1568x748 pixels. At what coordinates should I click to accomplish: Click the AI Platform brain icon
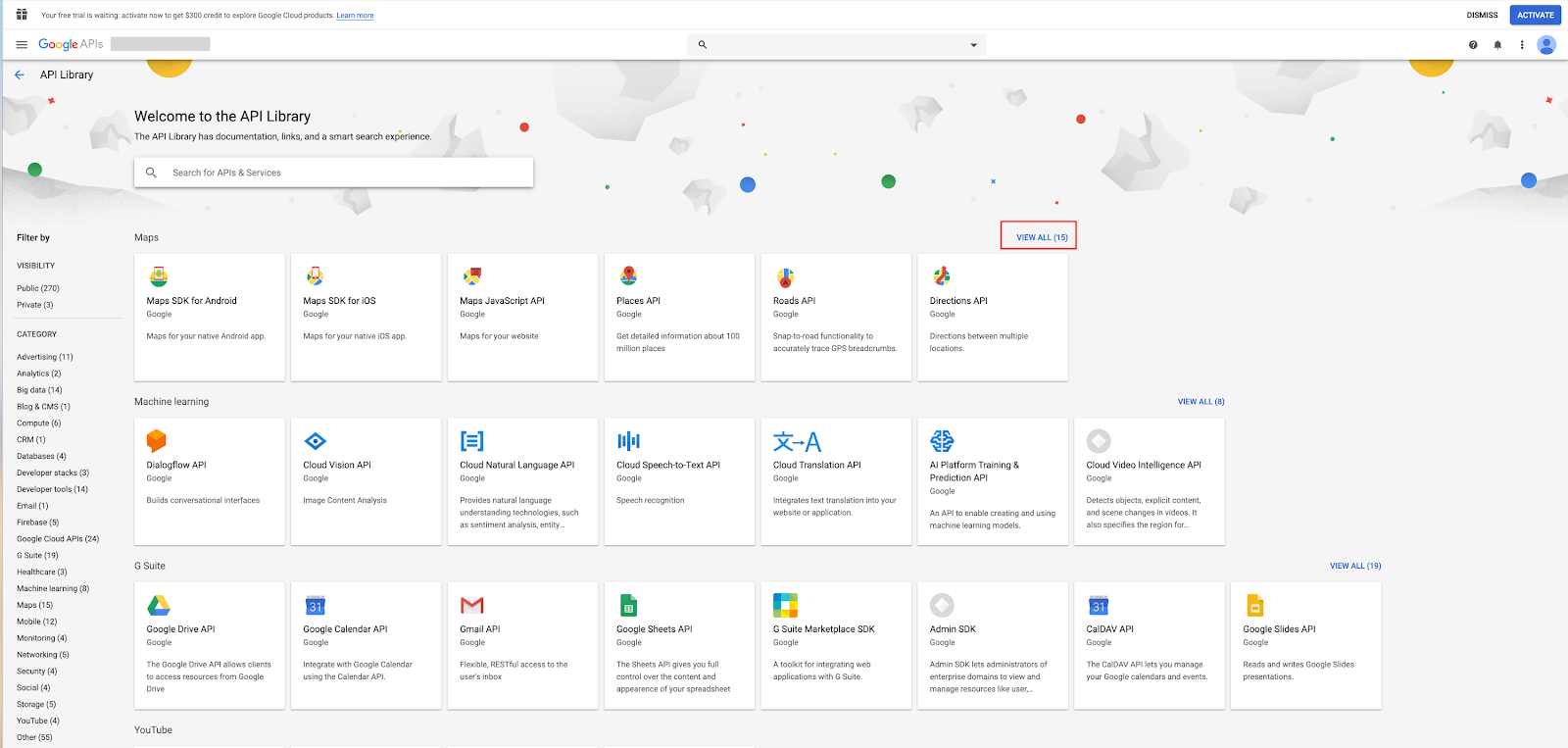point(942,440)
